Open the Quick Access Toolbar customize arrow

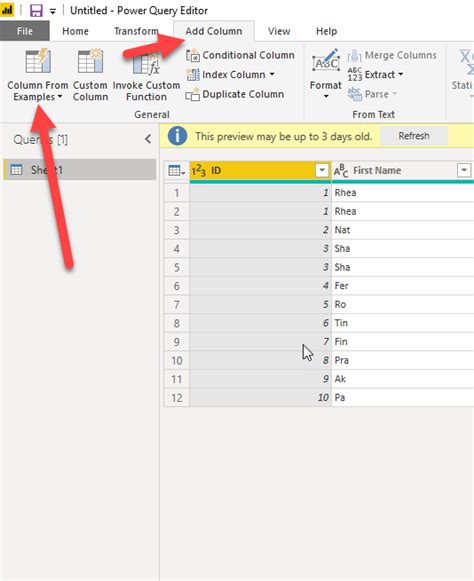[x=53, y=11]
